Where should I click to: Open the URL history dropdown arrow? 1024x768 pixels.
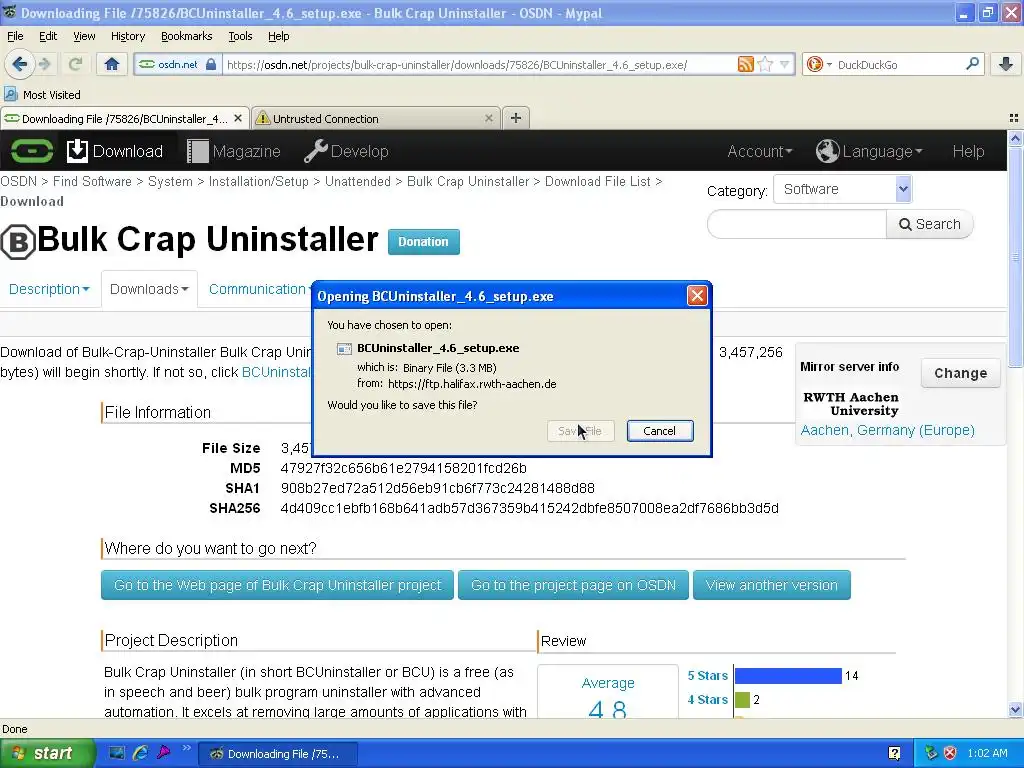coord(784,64)
